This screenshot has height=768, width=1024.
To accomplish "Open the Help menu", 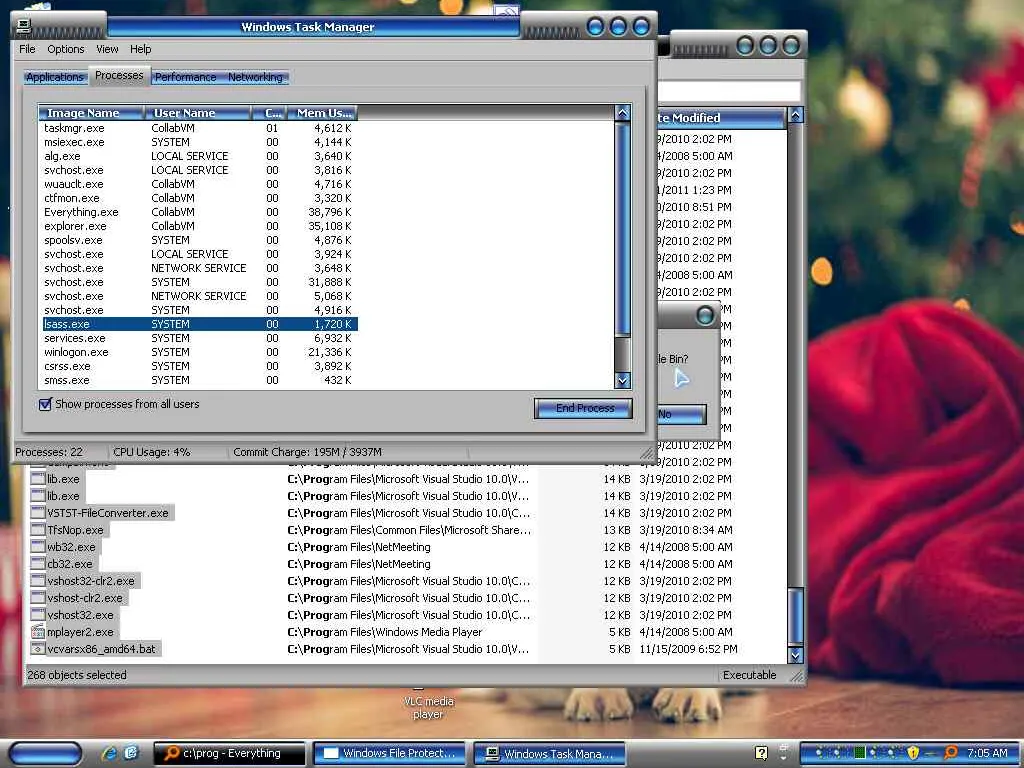I will [x=140, y=49].
